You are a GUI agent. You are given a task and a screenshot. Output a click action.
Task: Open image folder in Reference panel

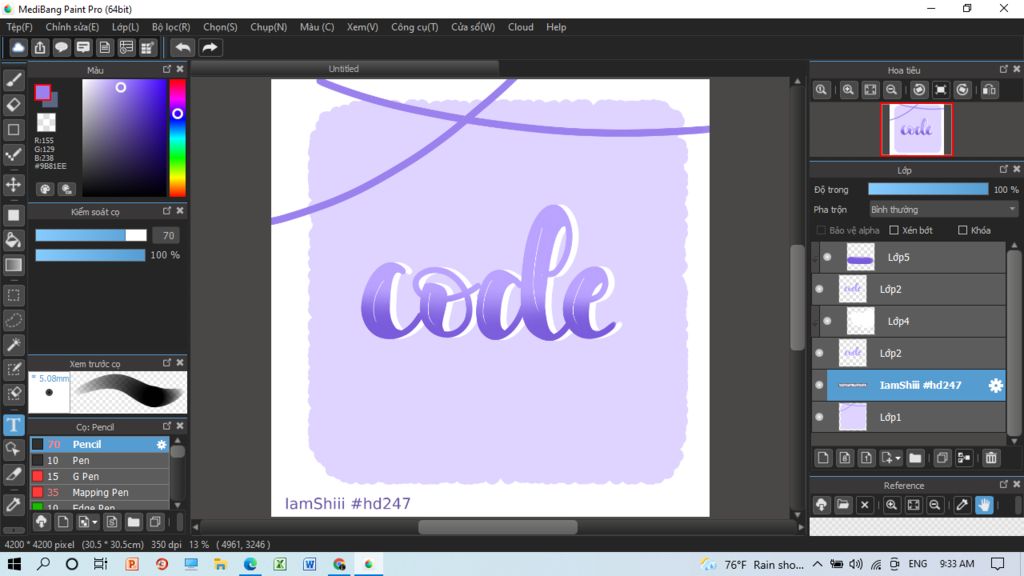tap(843, 505)
